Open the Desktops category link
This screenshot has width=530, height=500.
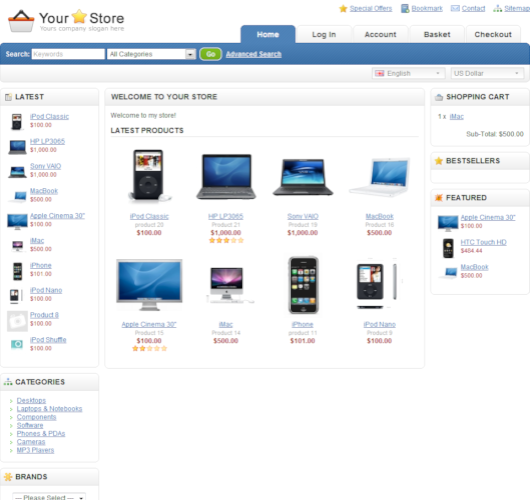point(31,400)
